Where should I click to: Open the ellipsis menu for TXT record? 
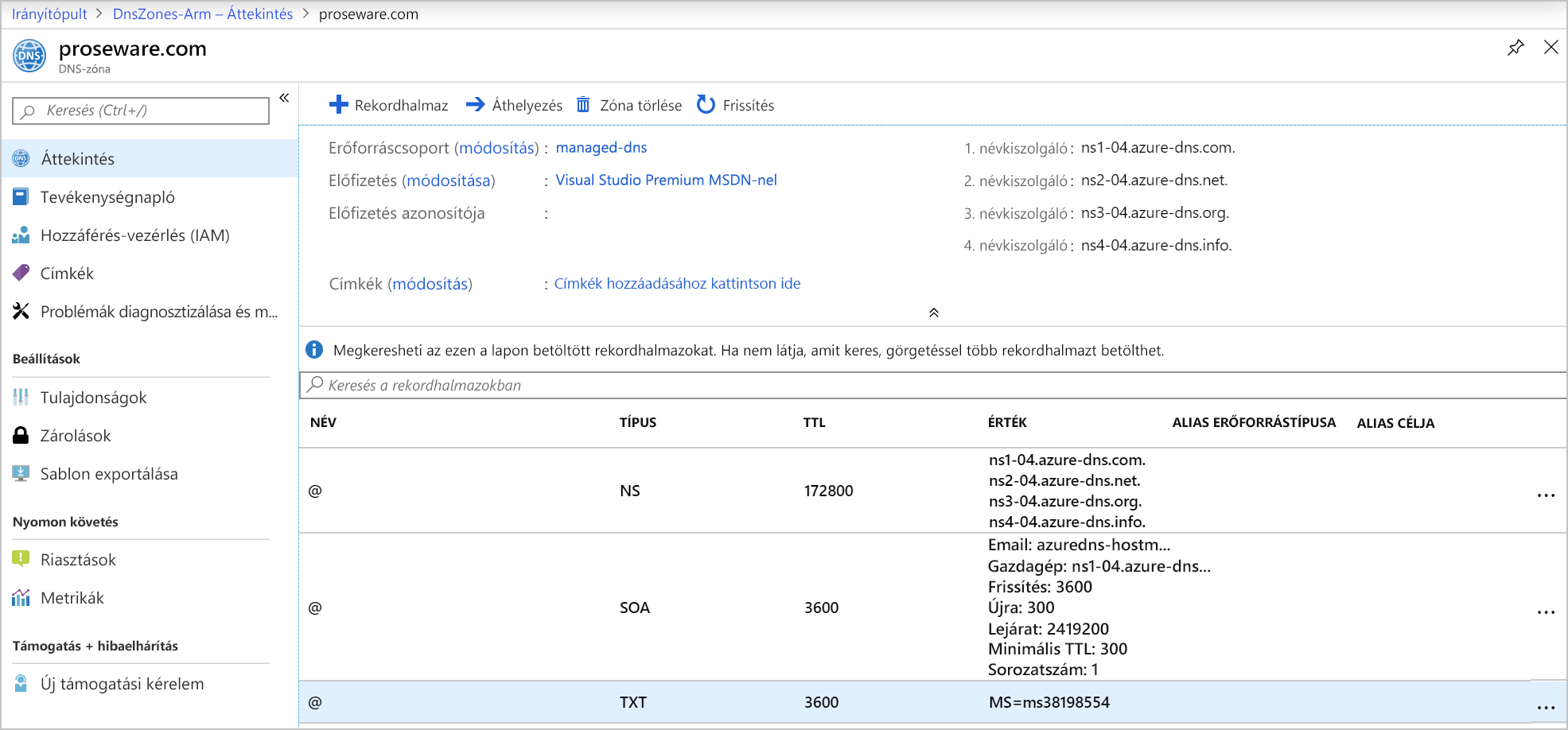[1546, 707]
